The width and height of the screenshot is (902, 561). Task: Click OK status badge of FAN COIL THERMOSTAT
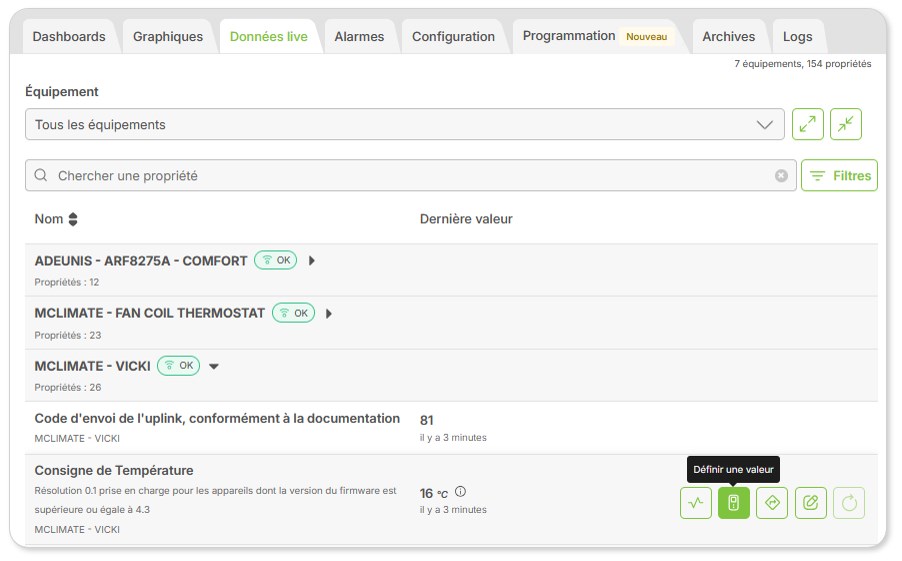click(293, 313)
